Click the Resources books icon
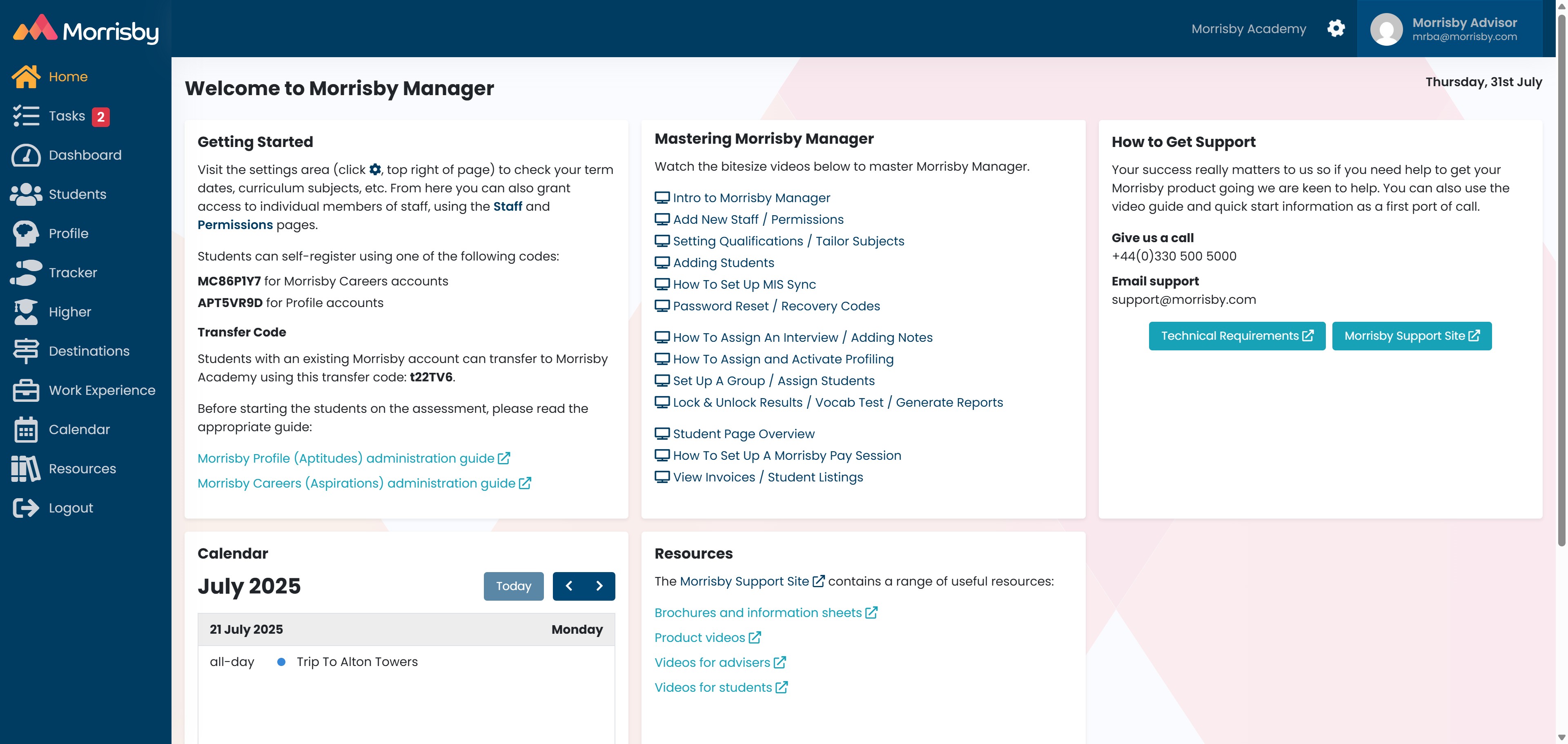 click(x=26, y=469)
